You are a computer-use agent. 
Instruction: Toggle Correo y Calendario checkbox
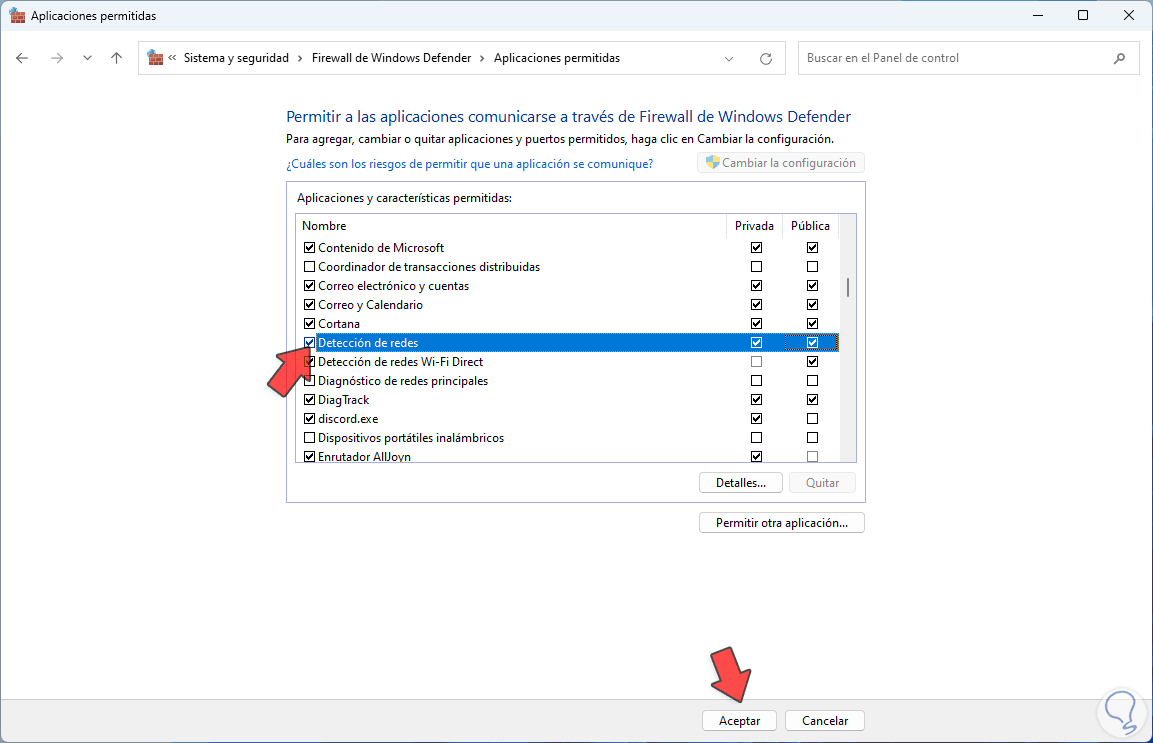pos(310,305)
